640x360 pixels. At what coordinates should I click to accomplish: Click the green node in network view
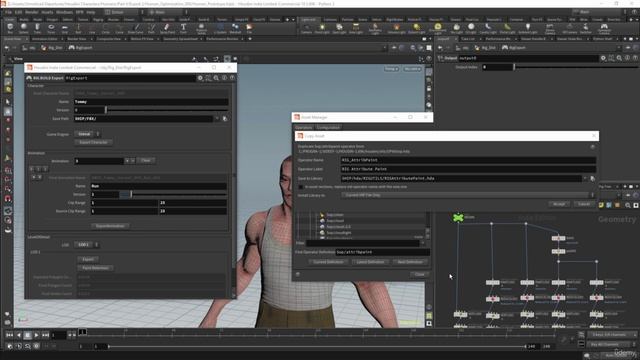pos(458,217)
